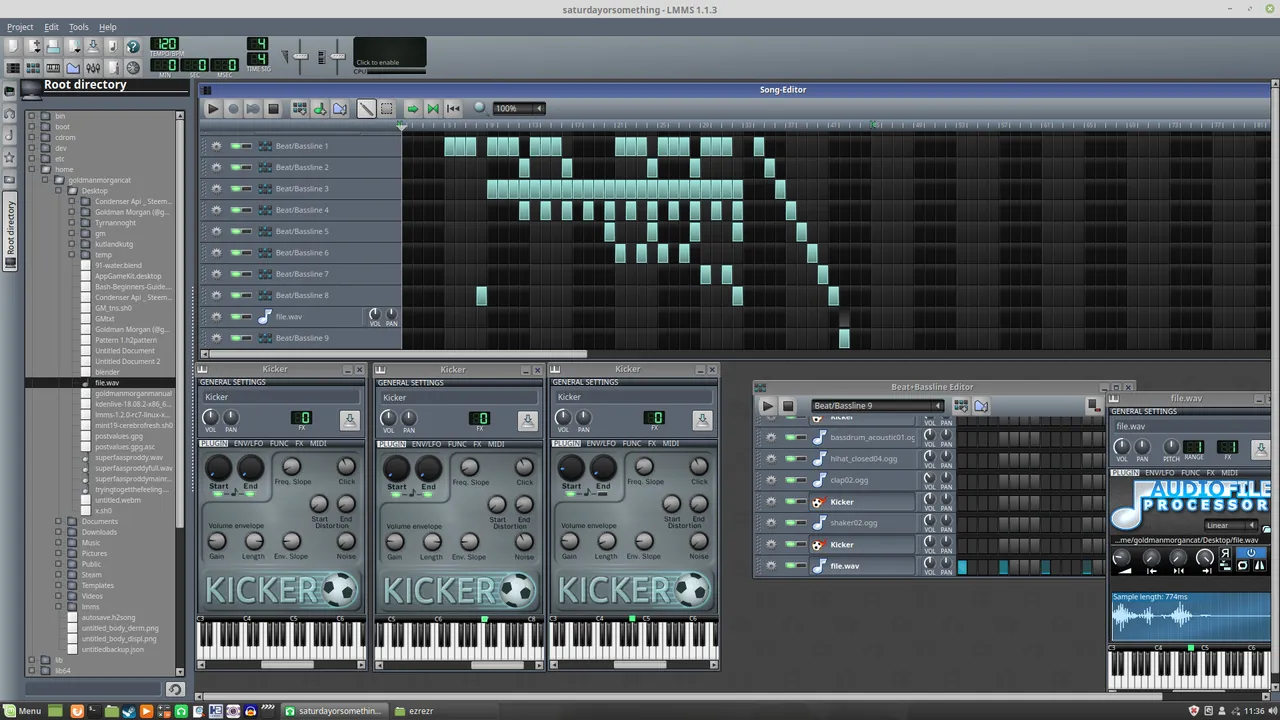Export the current project to audio
Image resolution: width=1280 pixels, height=720 pixels.
click(113, 46)
